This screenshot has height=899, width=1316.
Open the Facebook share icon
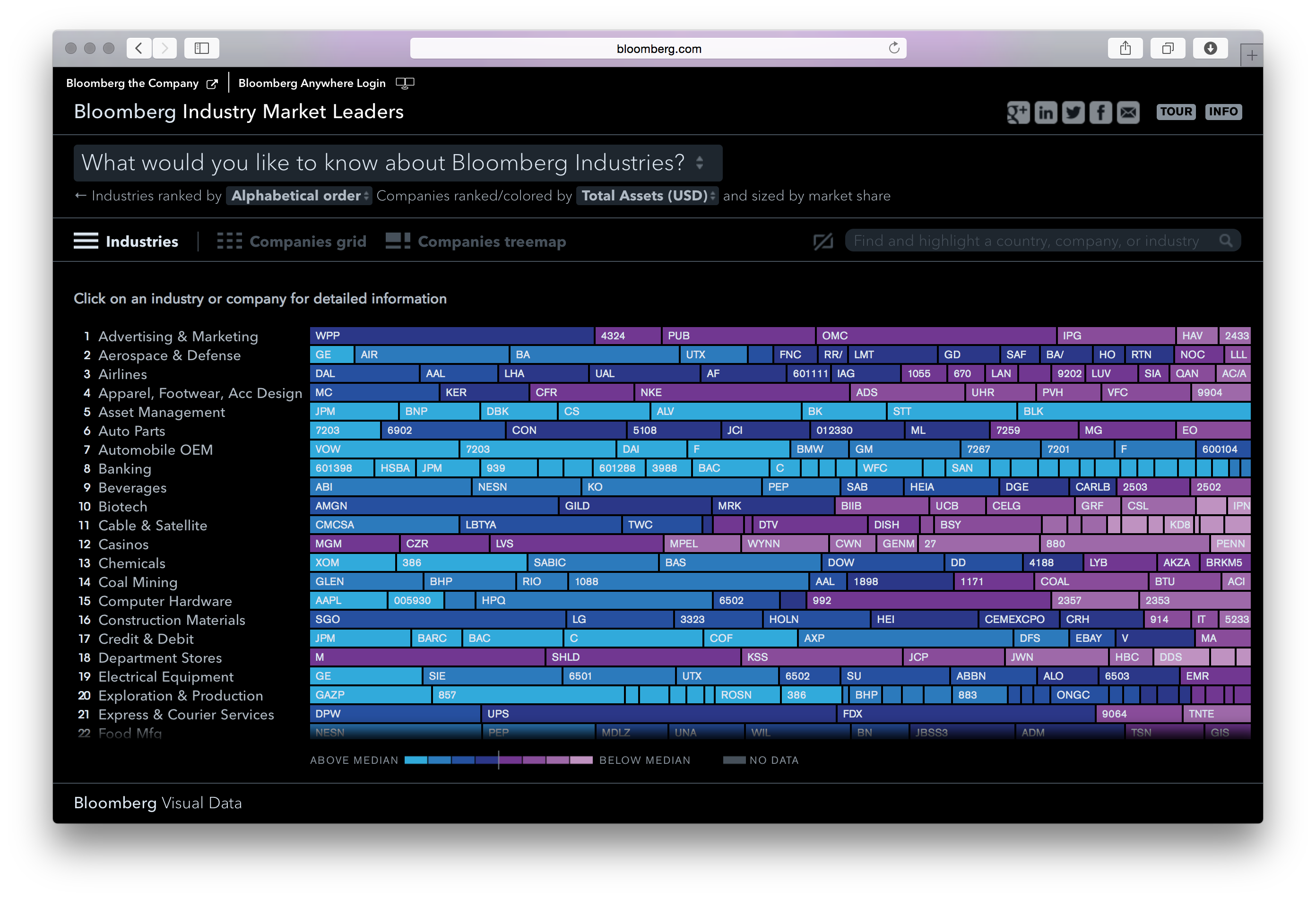tap(1101, 112)
